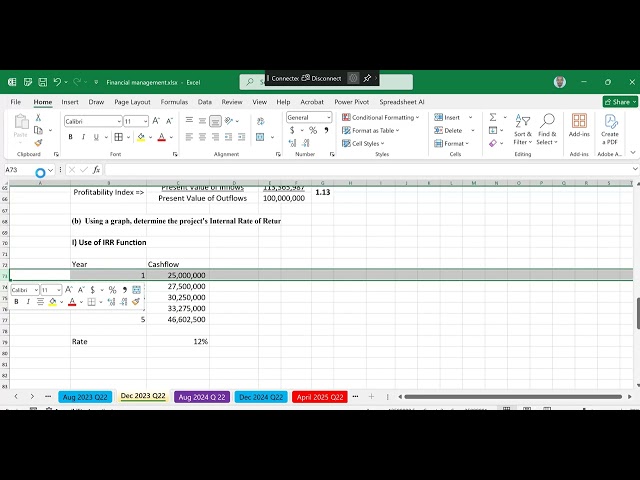
Task: Open the April 2025 Q22 sheet tab
Action: 320,397
